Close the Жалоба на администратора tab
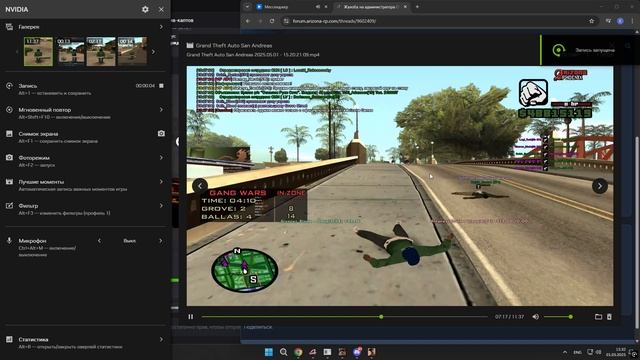Screen dimensions: 640x360 [x=405, y=7]
